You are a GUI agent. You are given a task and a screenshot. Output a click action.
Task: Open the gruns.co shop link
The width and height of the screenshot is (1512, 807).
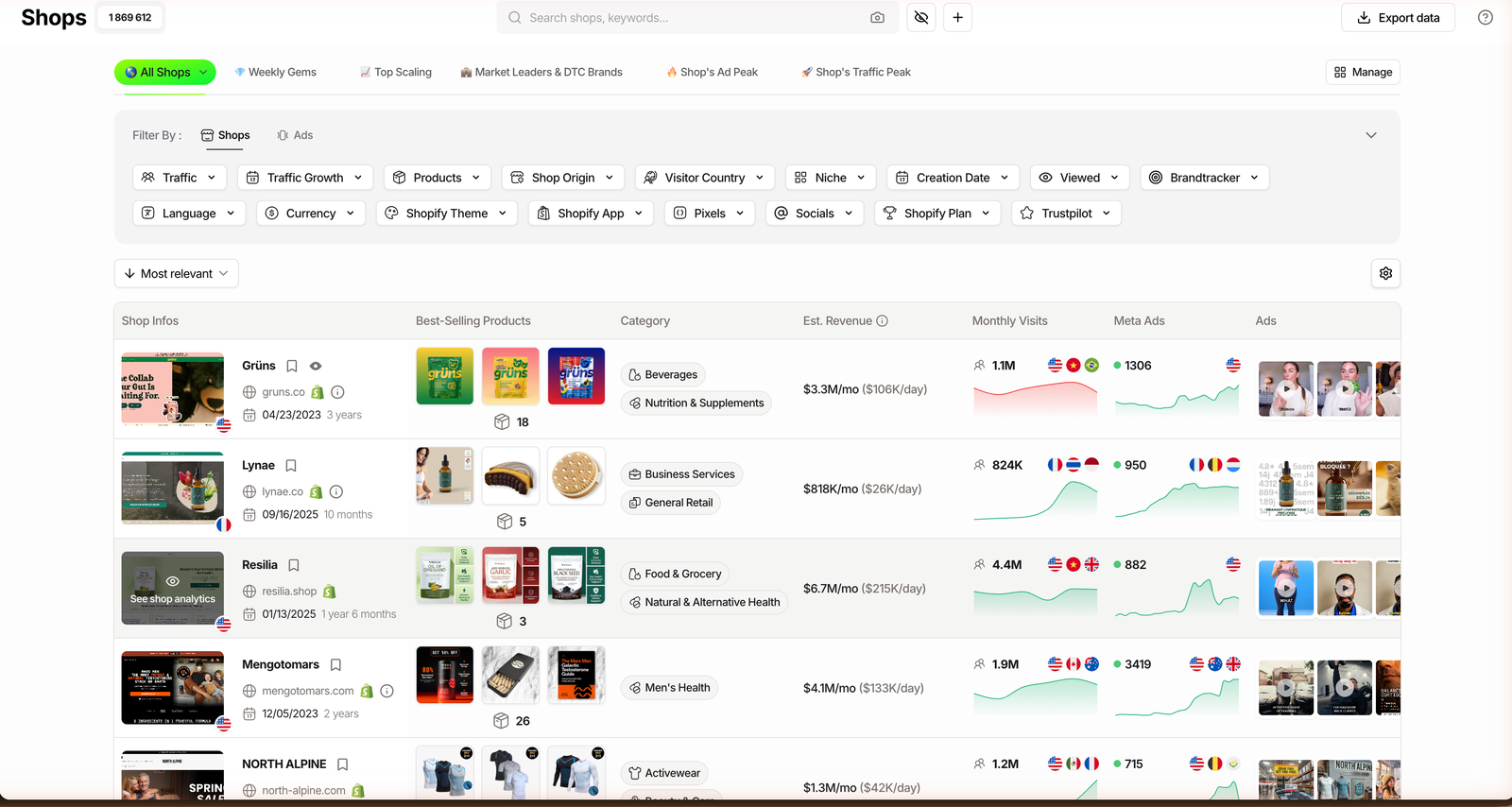point(283,392)
